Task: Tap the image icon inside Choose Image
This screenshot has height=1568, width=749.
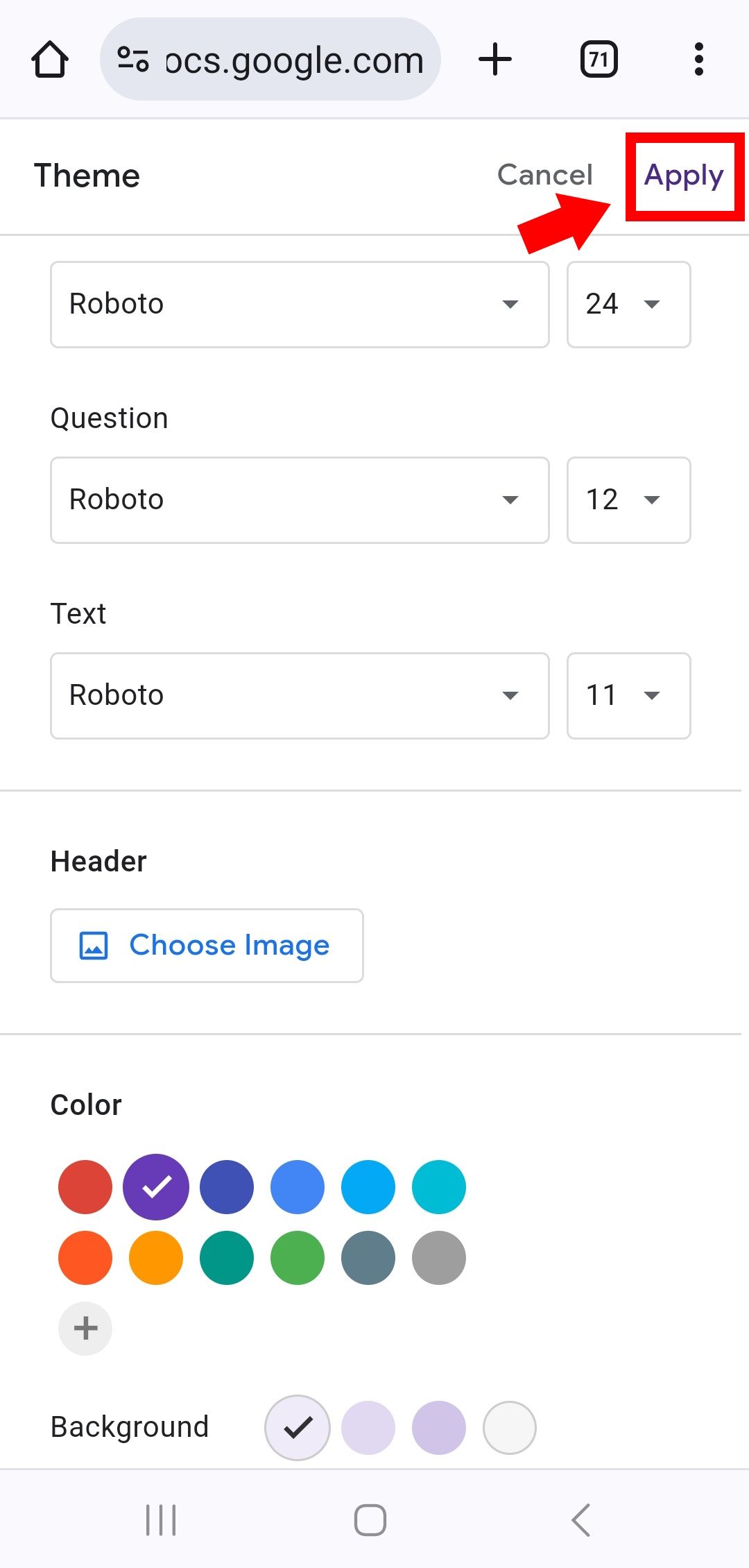Action: (x=92, y=945)
